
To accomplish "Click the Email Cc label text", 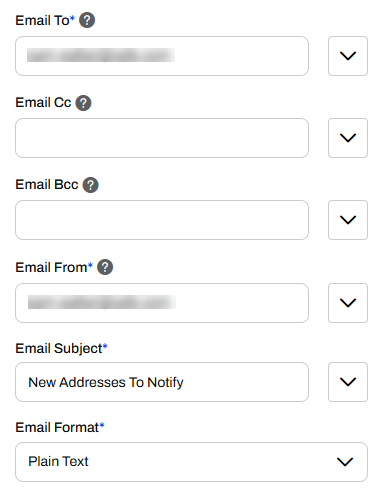I will pos(43,103).
